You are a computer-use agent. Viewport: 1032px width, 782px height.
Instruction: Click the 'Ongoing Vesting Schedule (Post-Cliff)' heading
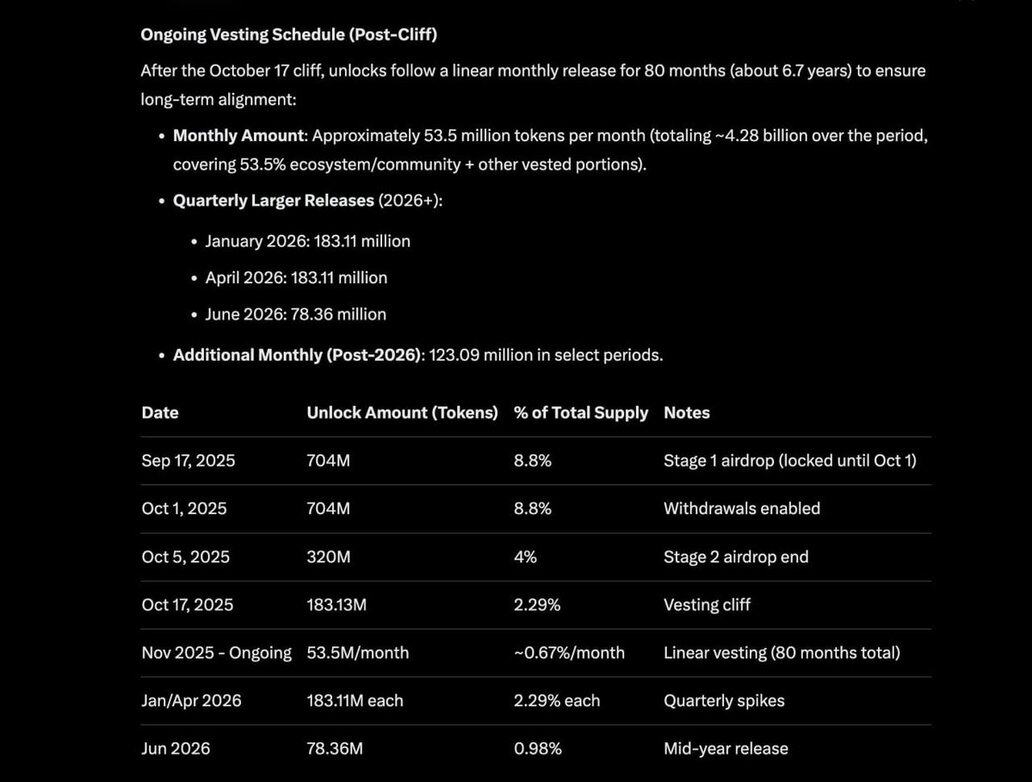coord(288,34)
